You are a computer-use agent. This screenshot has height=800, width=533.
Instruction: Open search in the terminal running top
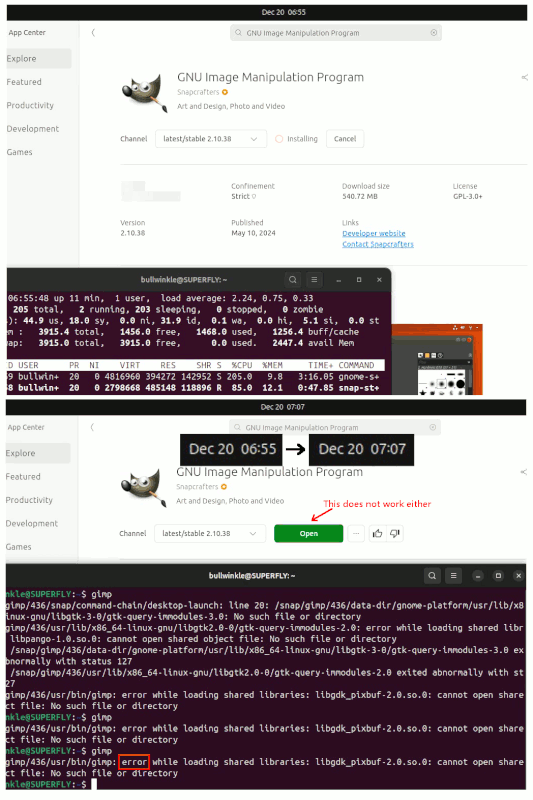click(x=293, y=280)
